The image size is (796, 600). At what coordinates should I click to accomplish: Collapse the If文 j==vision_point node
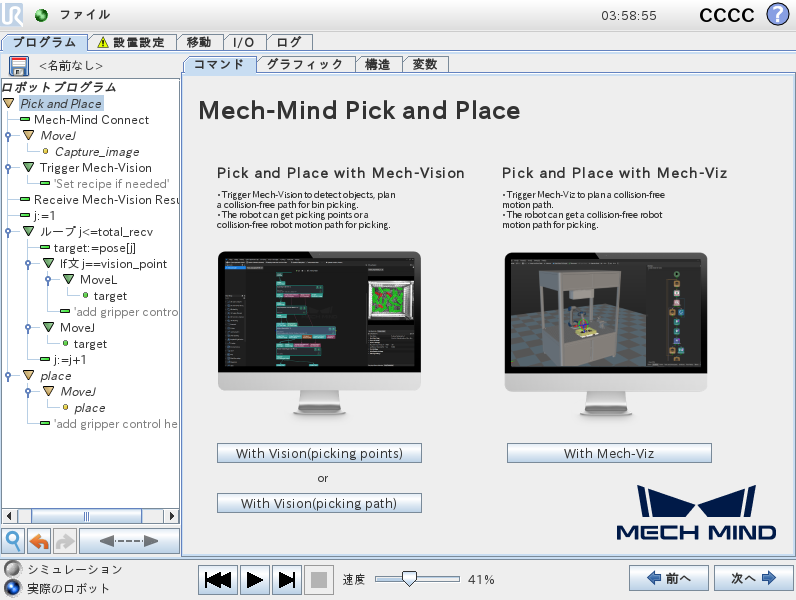click(x=48, y=263)
